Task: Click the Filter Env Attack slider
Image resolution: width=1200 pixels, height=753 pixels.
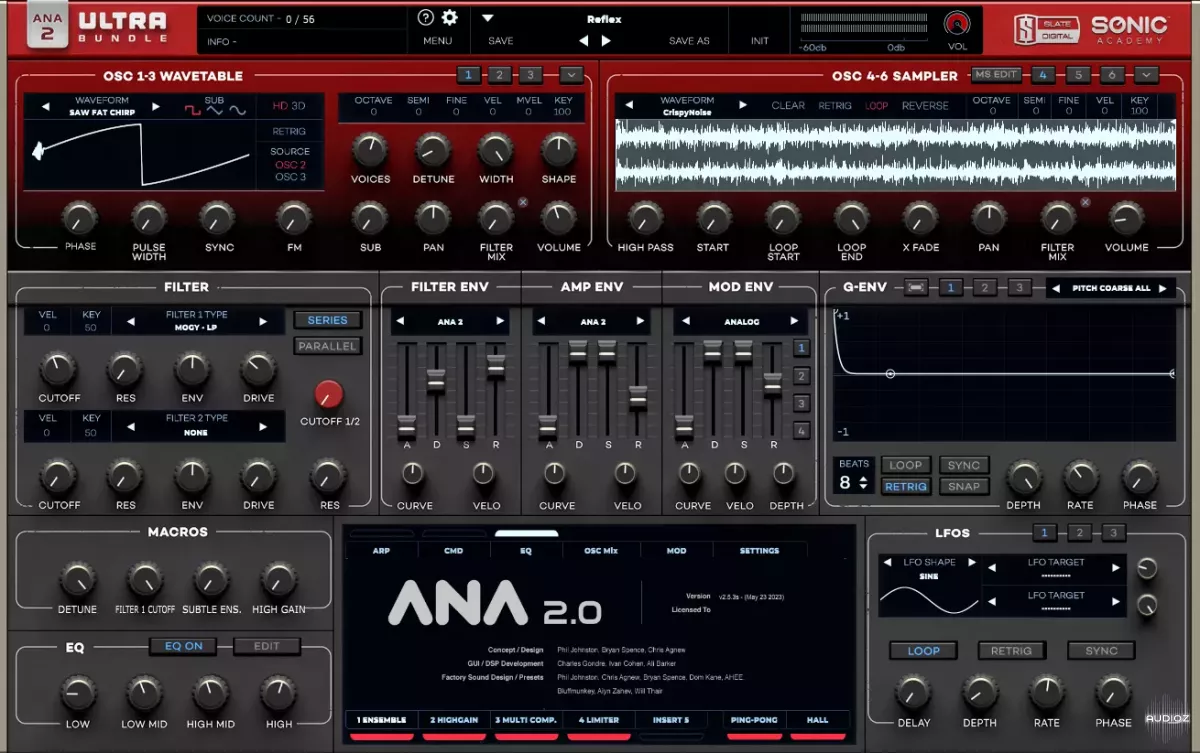Action: (406, 424)
